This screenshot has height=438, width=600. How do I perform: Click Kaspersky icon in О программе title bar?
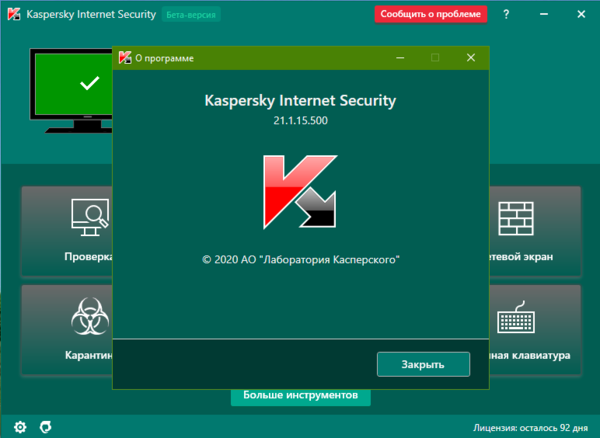pyautogui.click(x=125, y=58)
